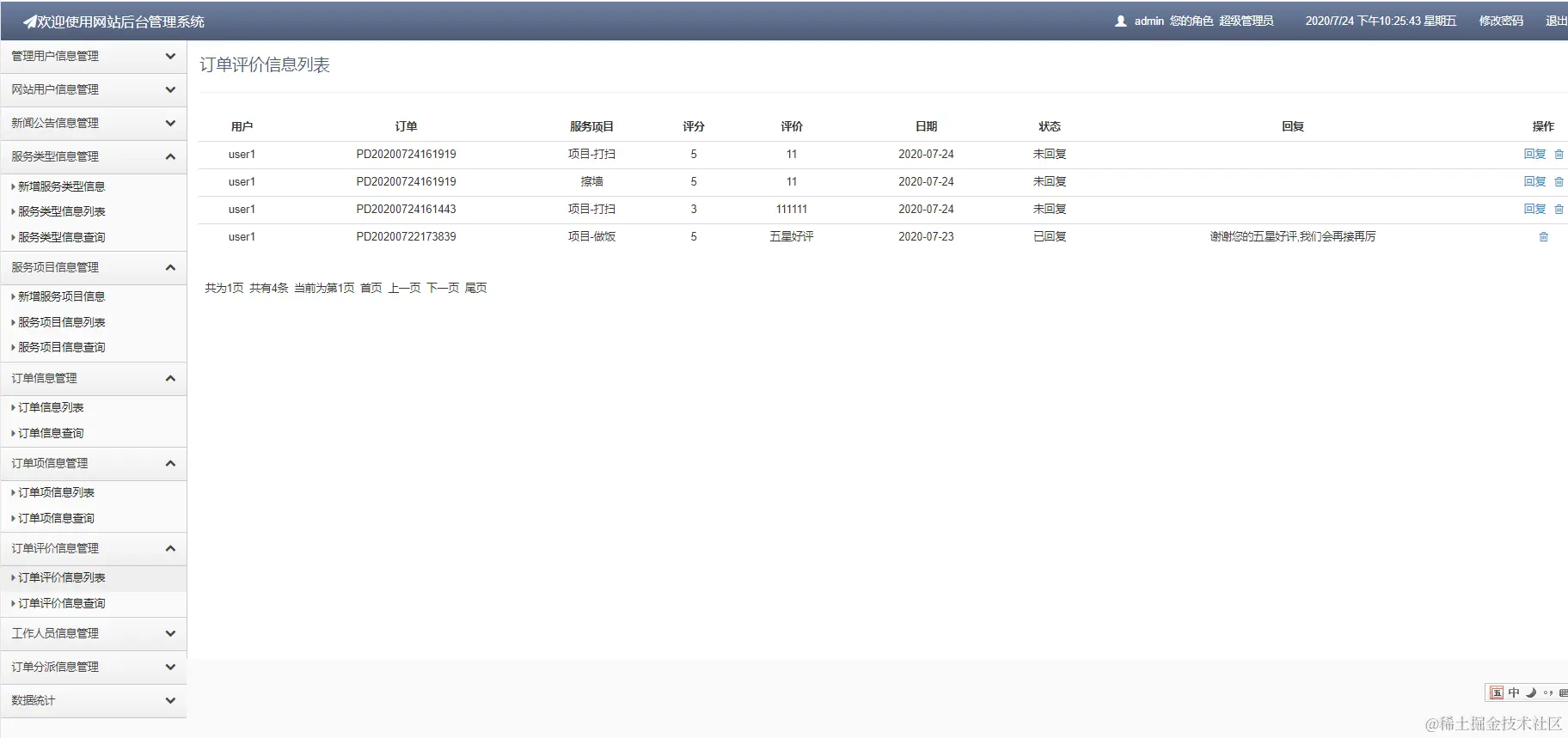Click order number PD20200724161443
The height and width of the screenshot is (738, 1568).
[406, 210]
